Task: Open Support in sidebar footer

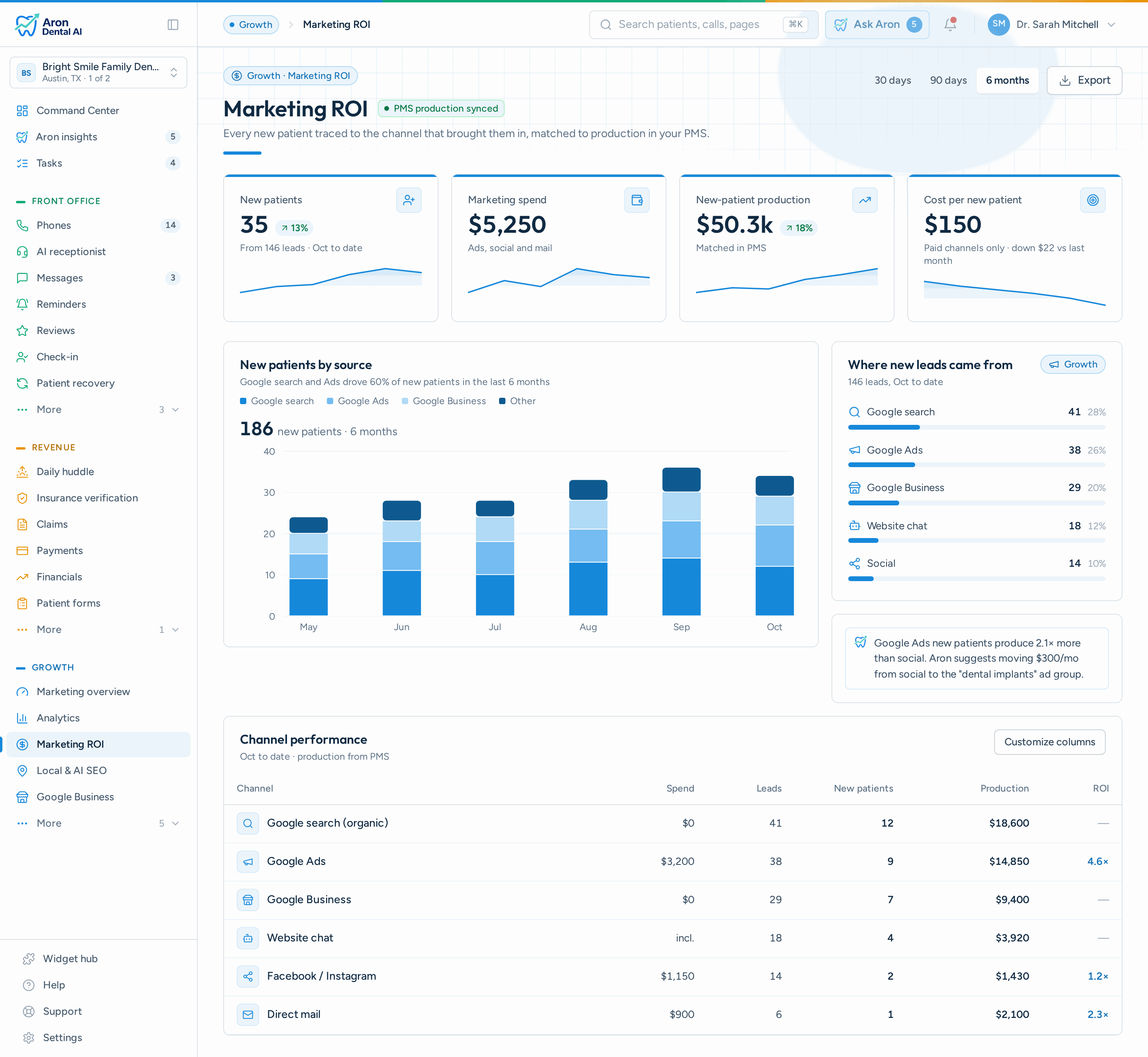Action: pos(98,1011)
